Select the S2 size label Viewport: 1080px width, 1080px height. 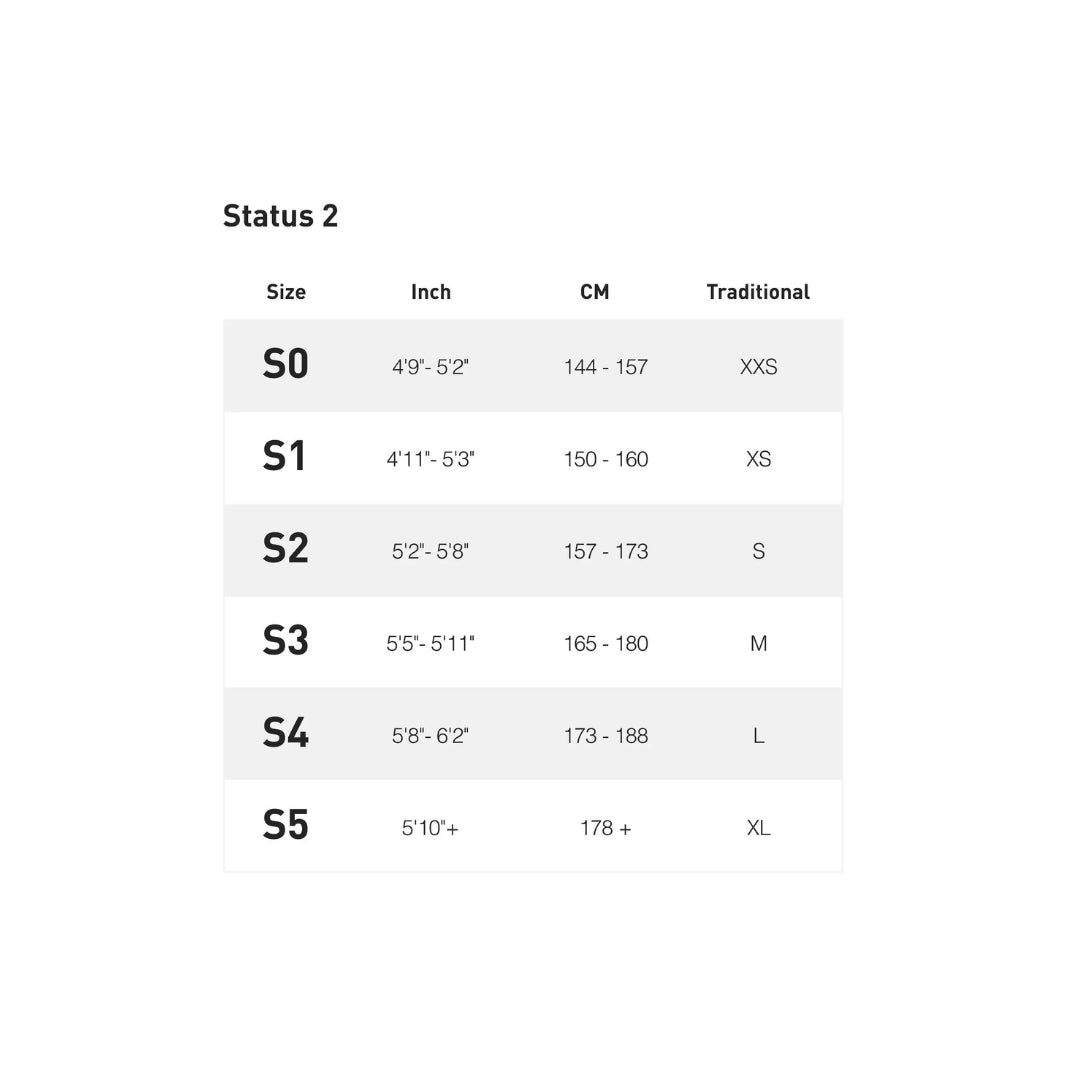286,549
